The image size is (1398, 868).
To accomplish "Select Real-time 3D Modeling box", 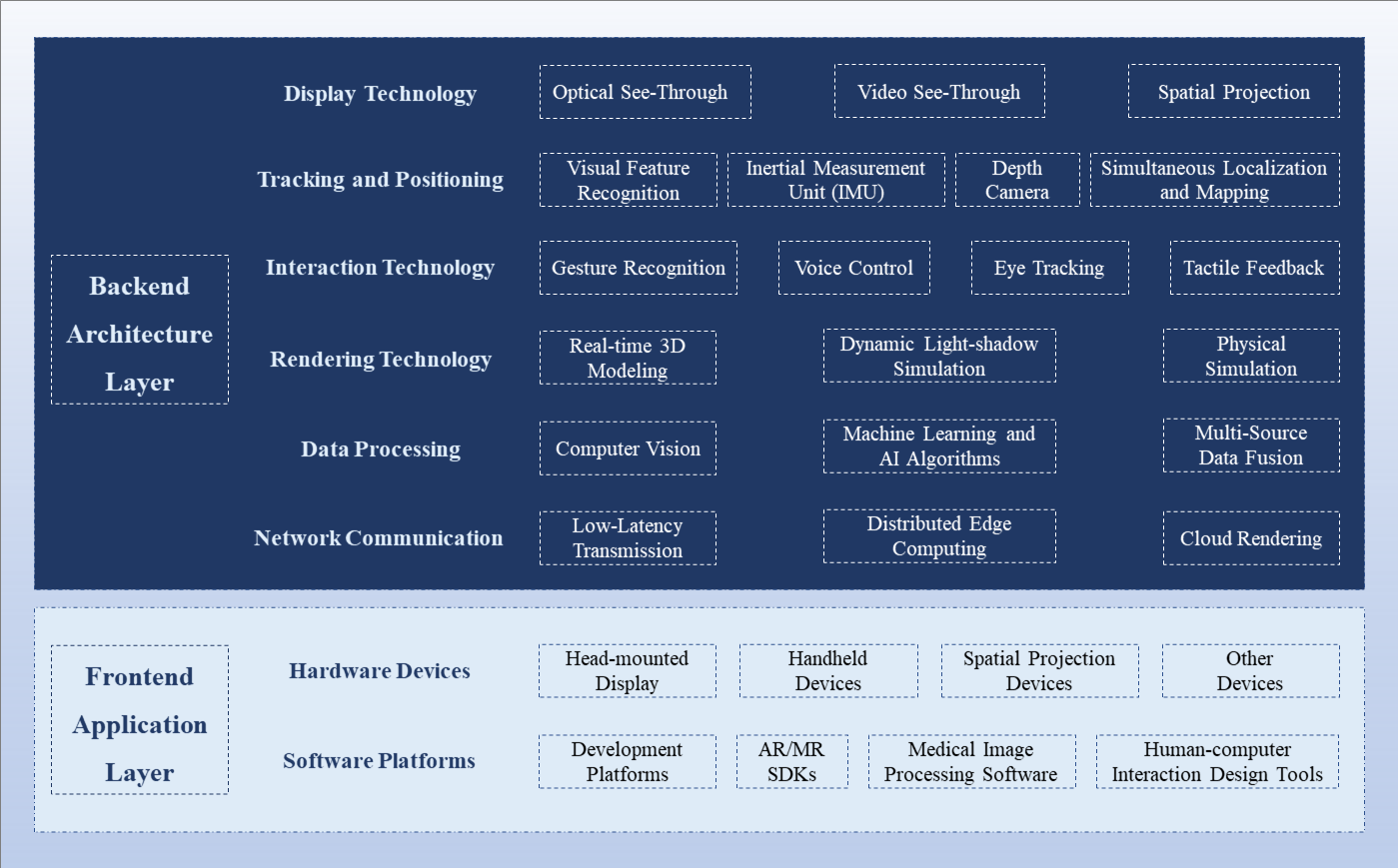I will pyautogui.click(x=628, y=358).
